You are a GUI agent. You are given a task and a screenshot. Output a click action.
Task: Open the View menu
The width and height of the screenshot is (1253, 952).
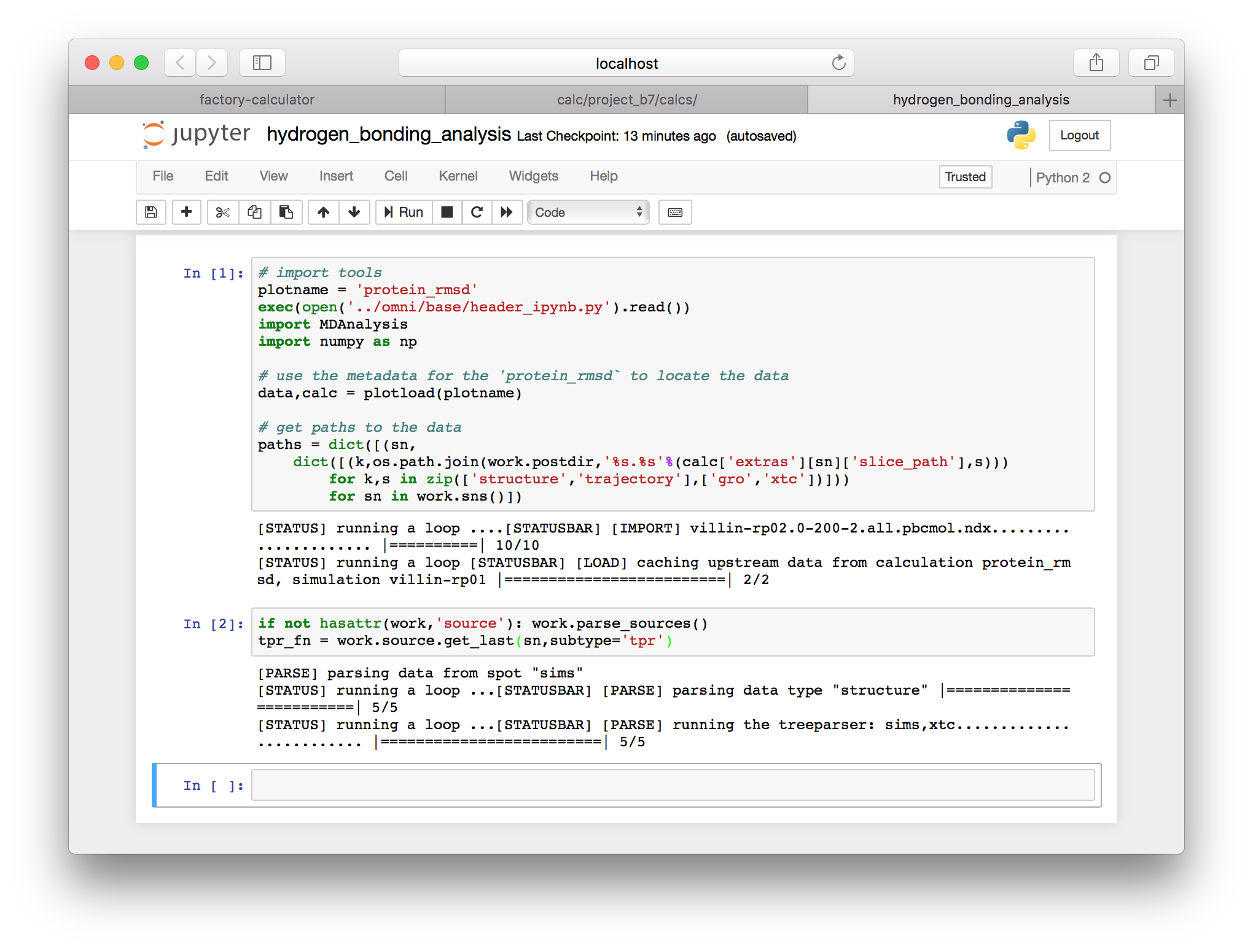(x=273, y=176)
